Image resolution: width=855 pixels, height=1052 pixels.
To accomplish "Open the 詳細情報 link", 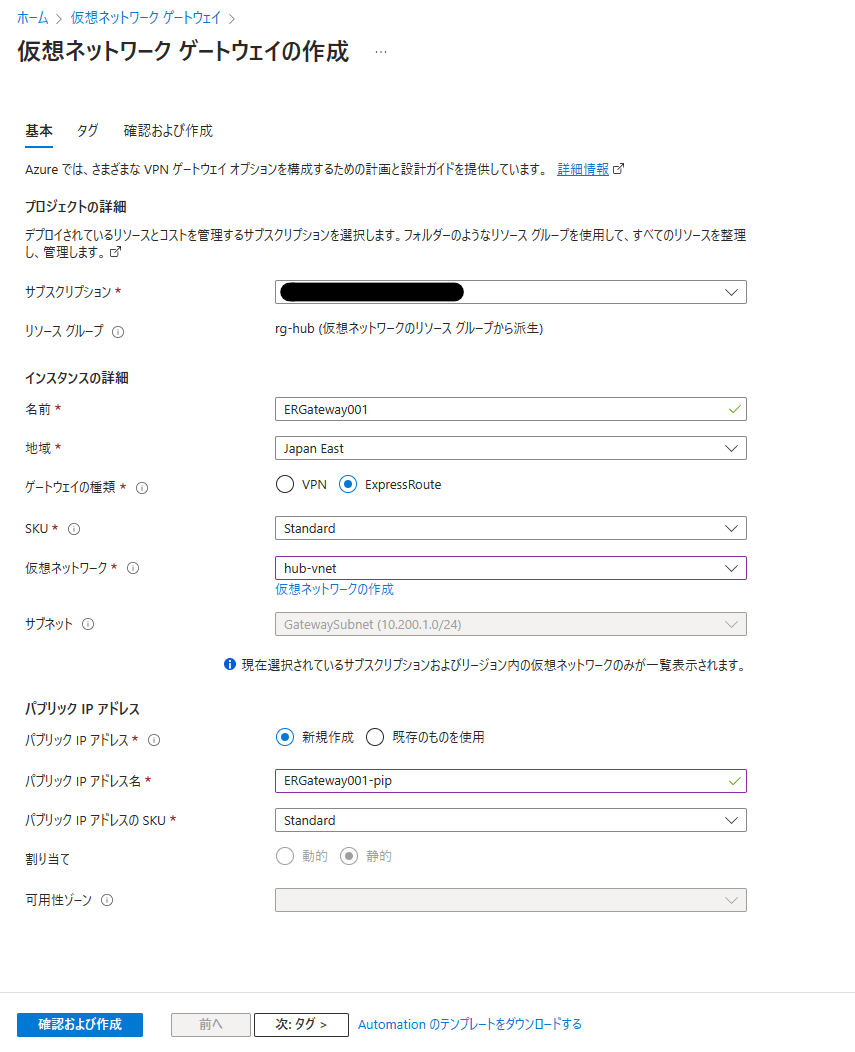I will point(583,169).
